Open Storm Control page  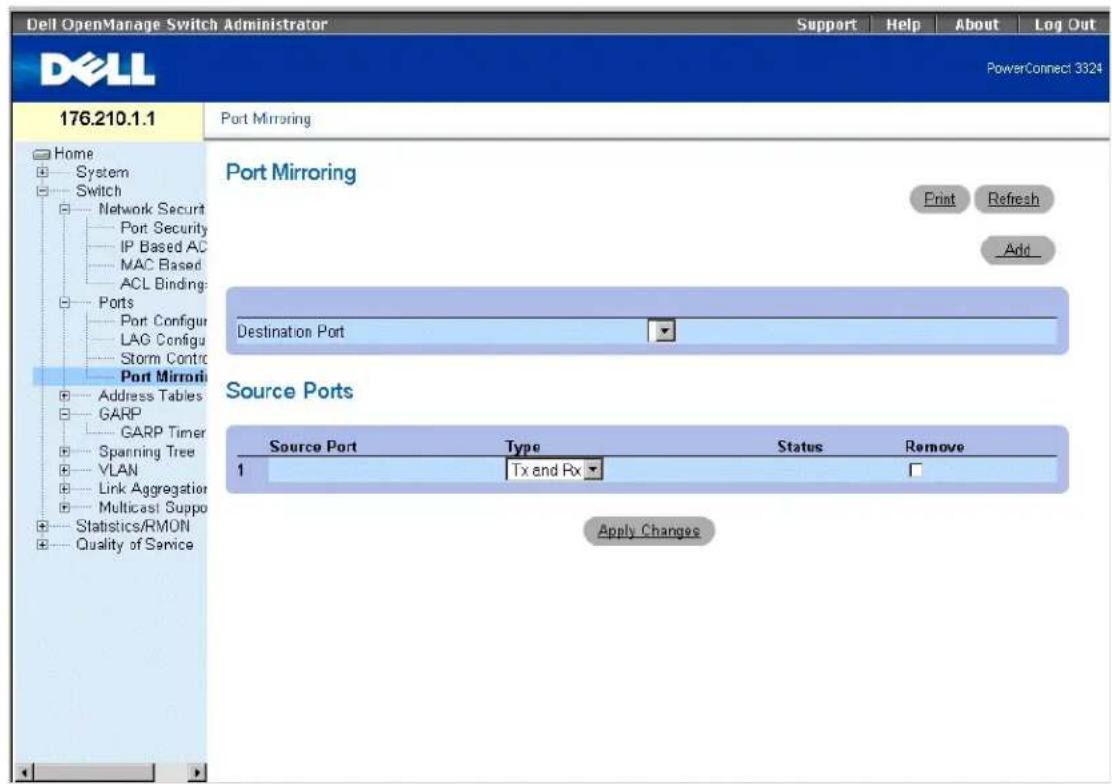coord(164,358)
